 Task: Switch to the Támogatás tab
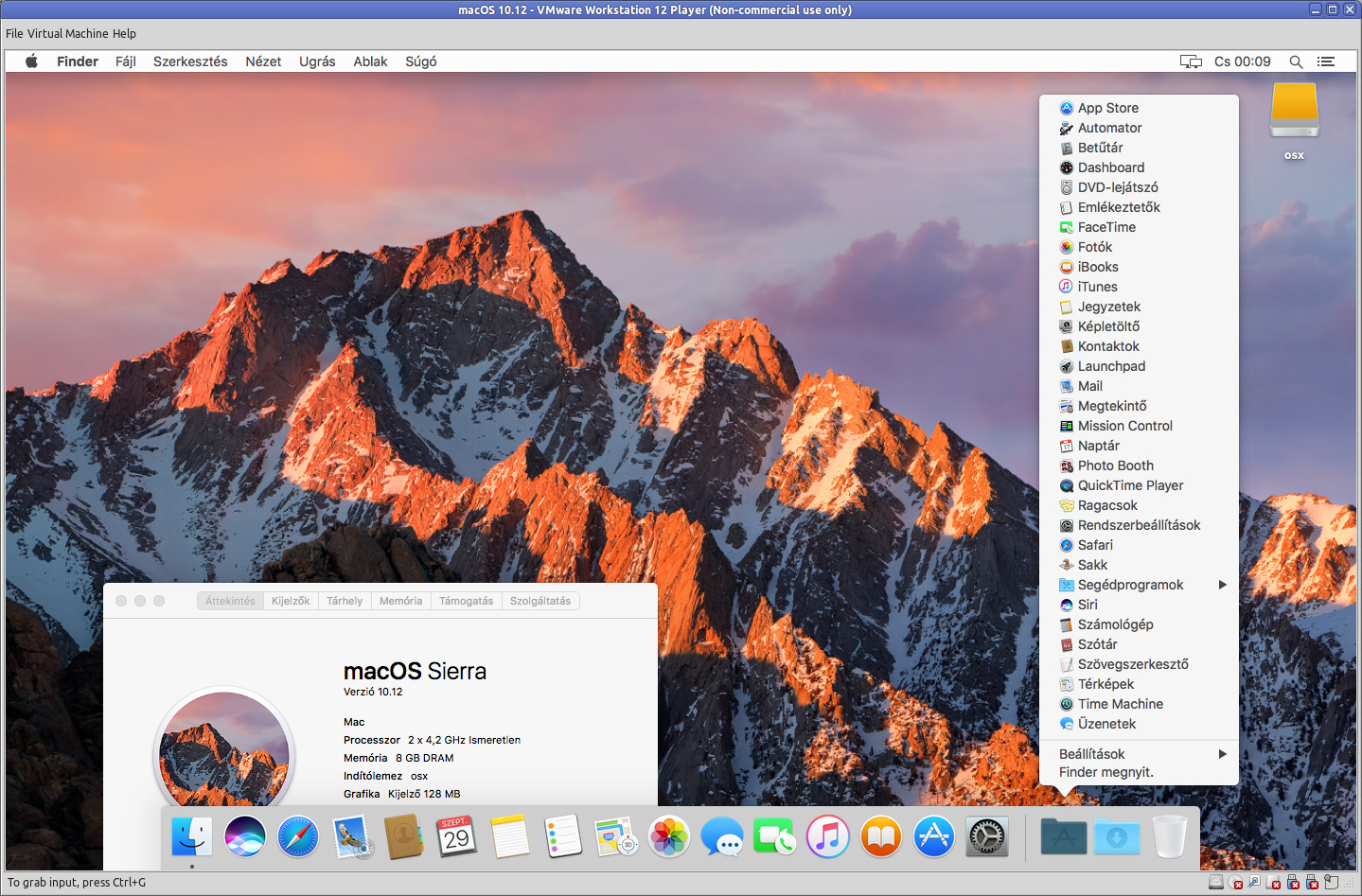[467, 601]
